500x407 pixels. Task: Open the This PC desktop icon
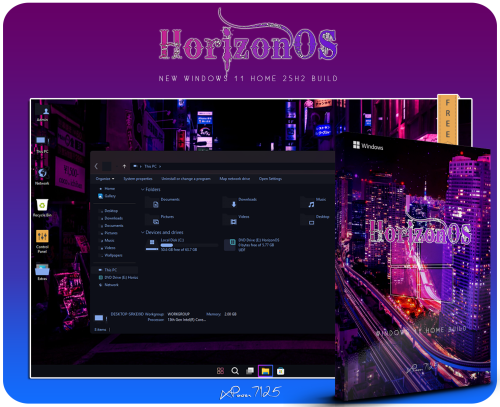42,144
